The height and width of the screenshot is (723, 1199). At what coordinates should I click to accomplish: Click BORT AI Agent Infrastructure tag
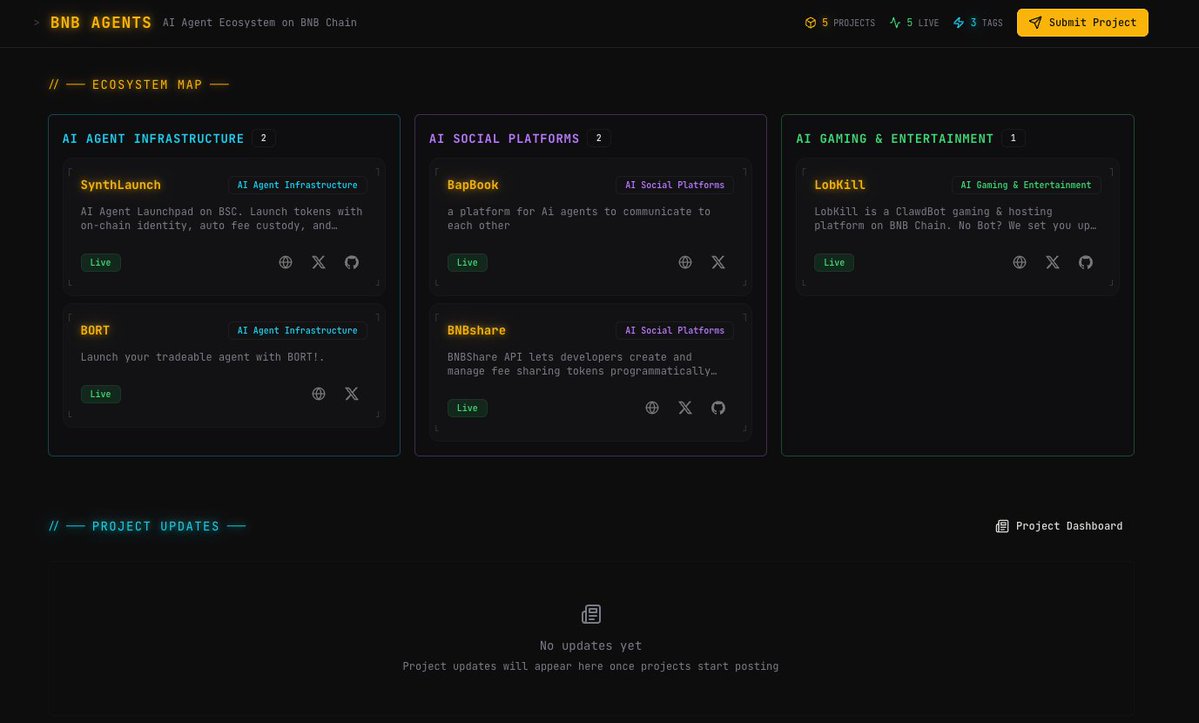[x=297, y=330]
